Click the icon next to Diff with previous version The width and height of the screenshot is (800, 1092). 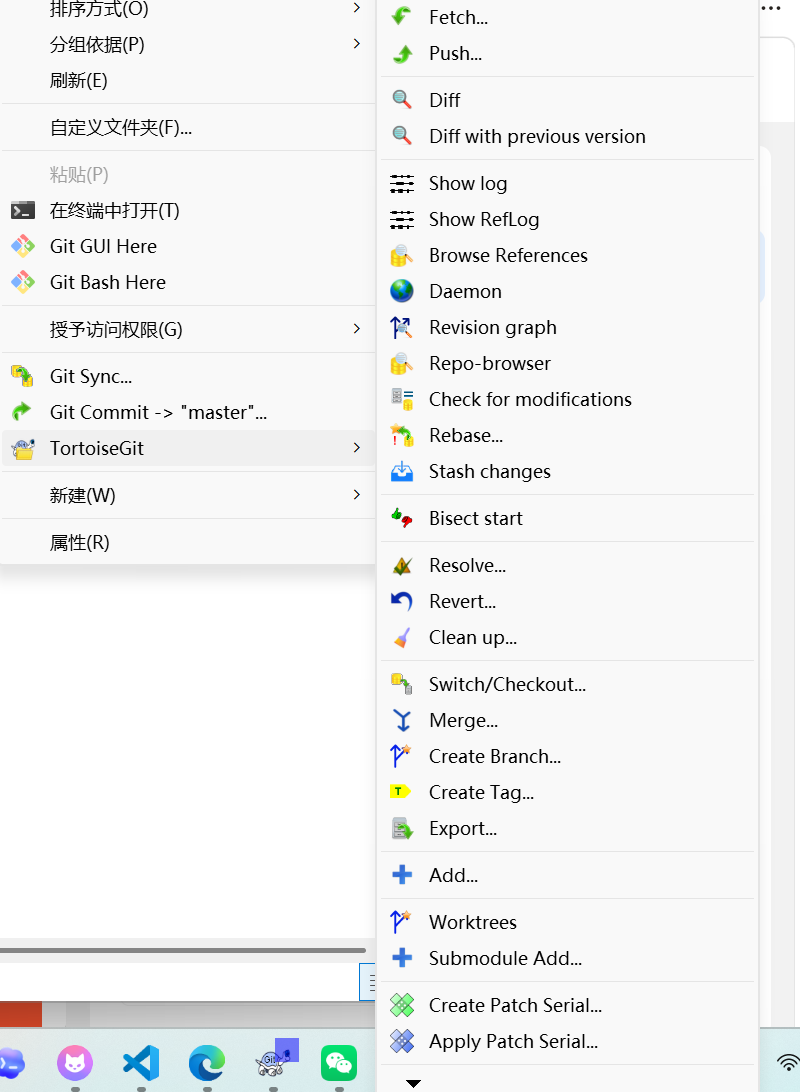[x=402, y=136]
